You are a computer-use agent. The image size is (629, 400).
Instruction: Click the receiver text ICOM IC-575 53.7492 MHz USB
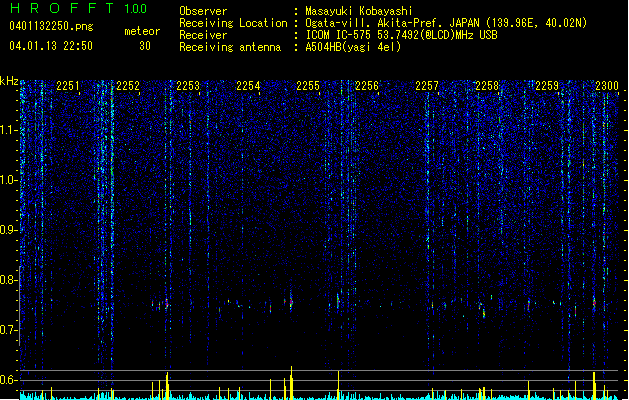402,35
